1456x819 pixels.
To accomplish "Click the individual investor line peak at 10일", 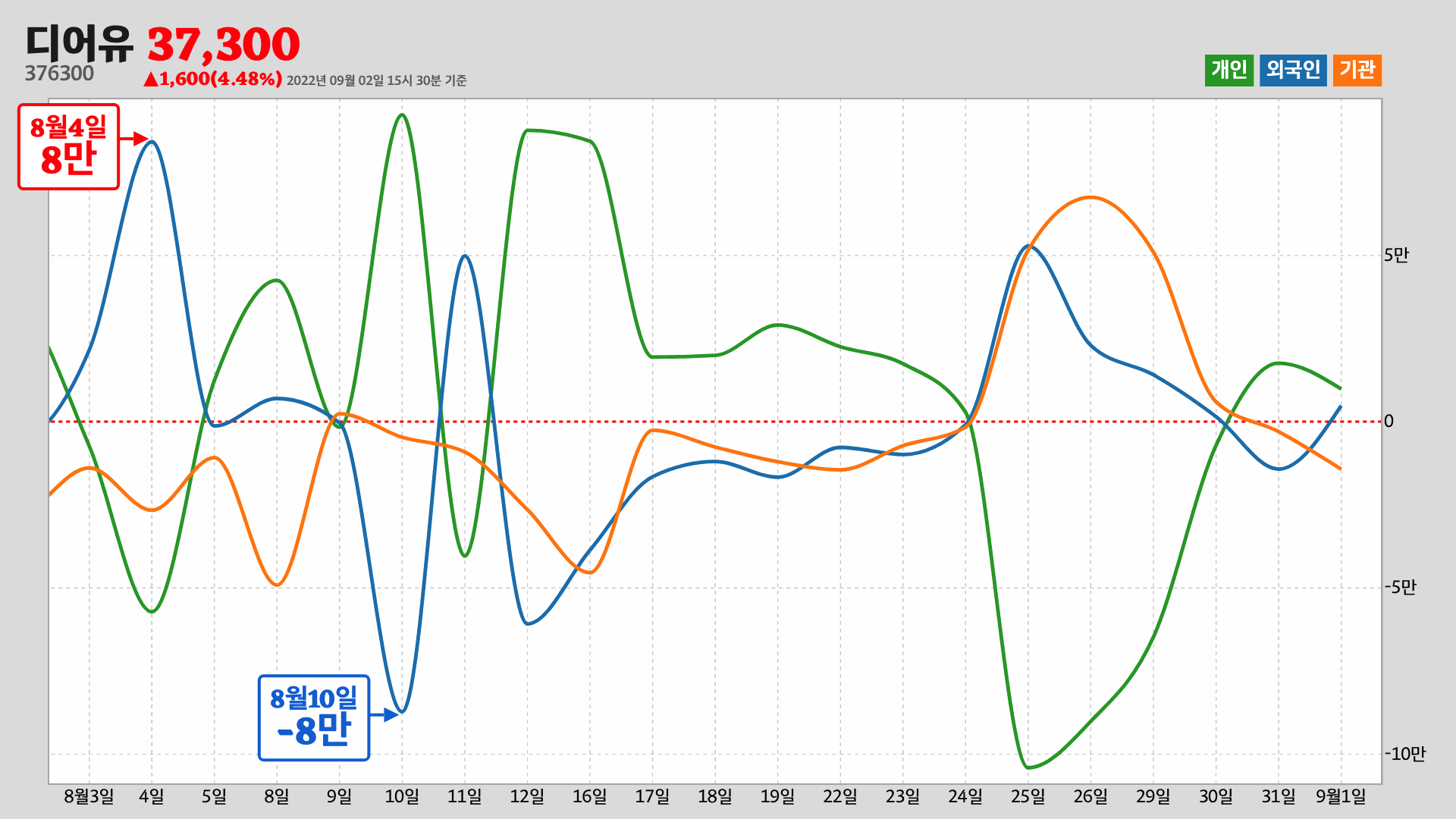I will (402, 115).
